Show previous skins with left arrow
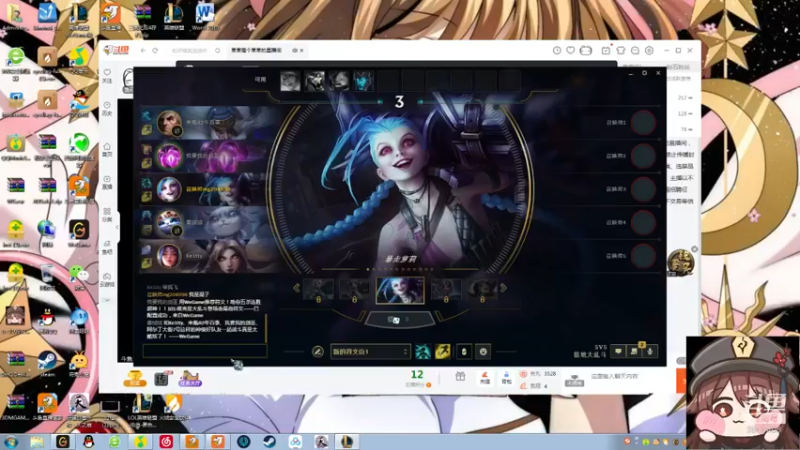800x450 pixels. (296, 288)
